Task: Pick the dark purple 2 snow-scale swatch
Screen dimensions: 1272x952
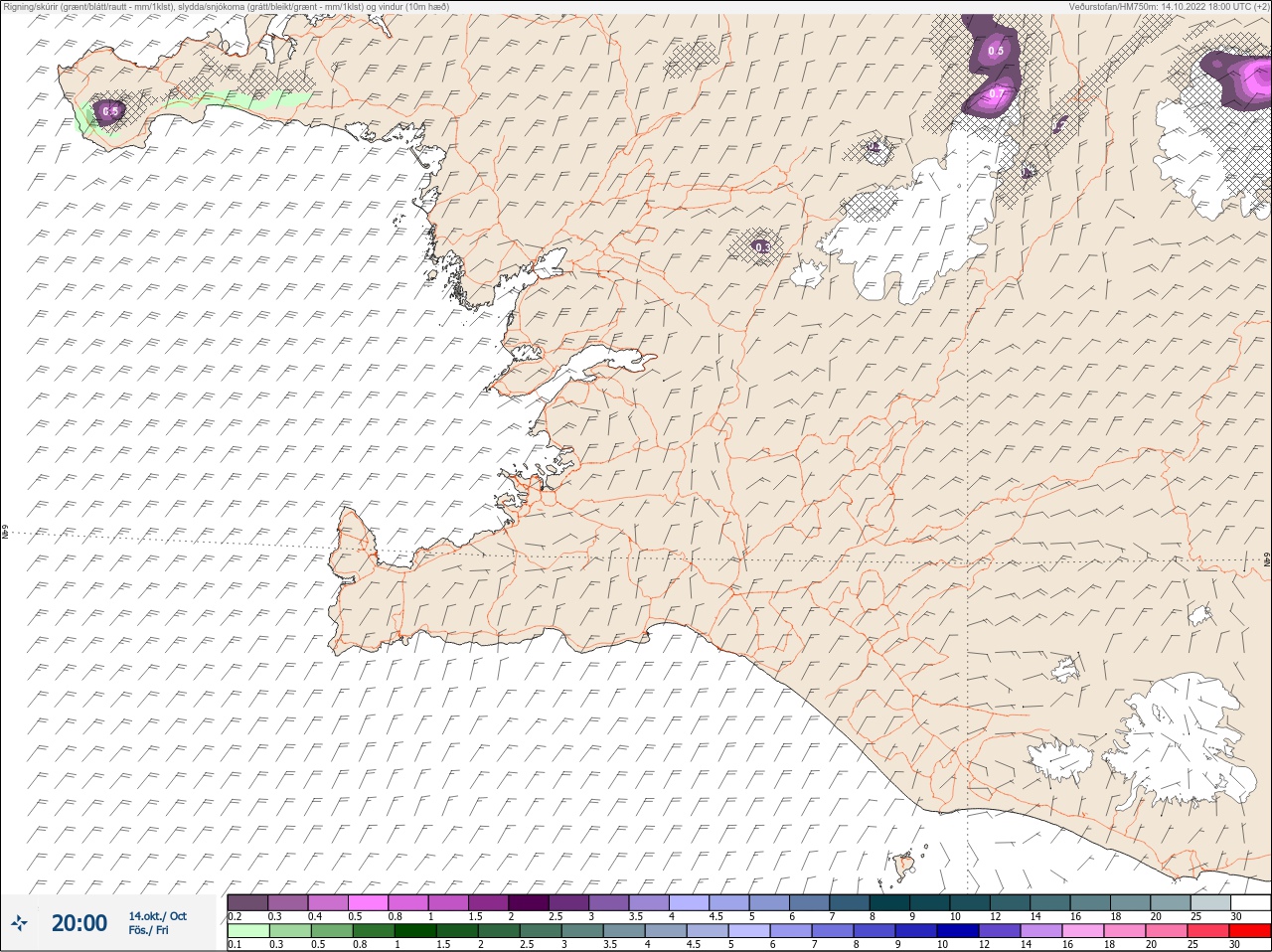Action: (x=529, y=902)
